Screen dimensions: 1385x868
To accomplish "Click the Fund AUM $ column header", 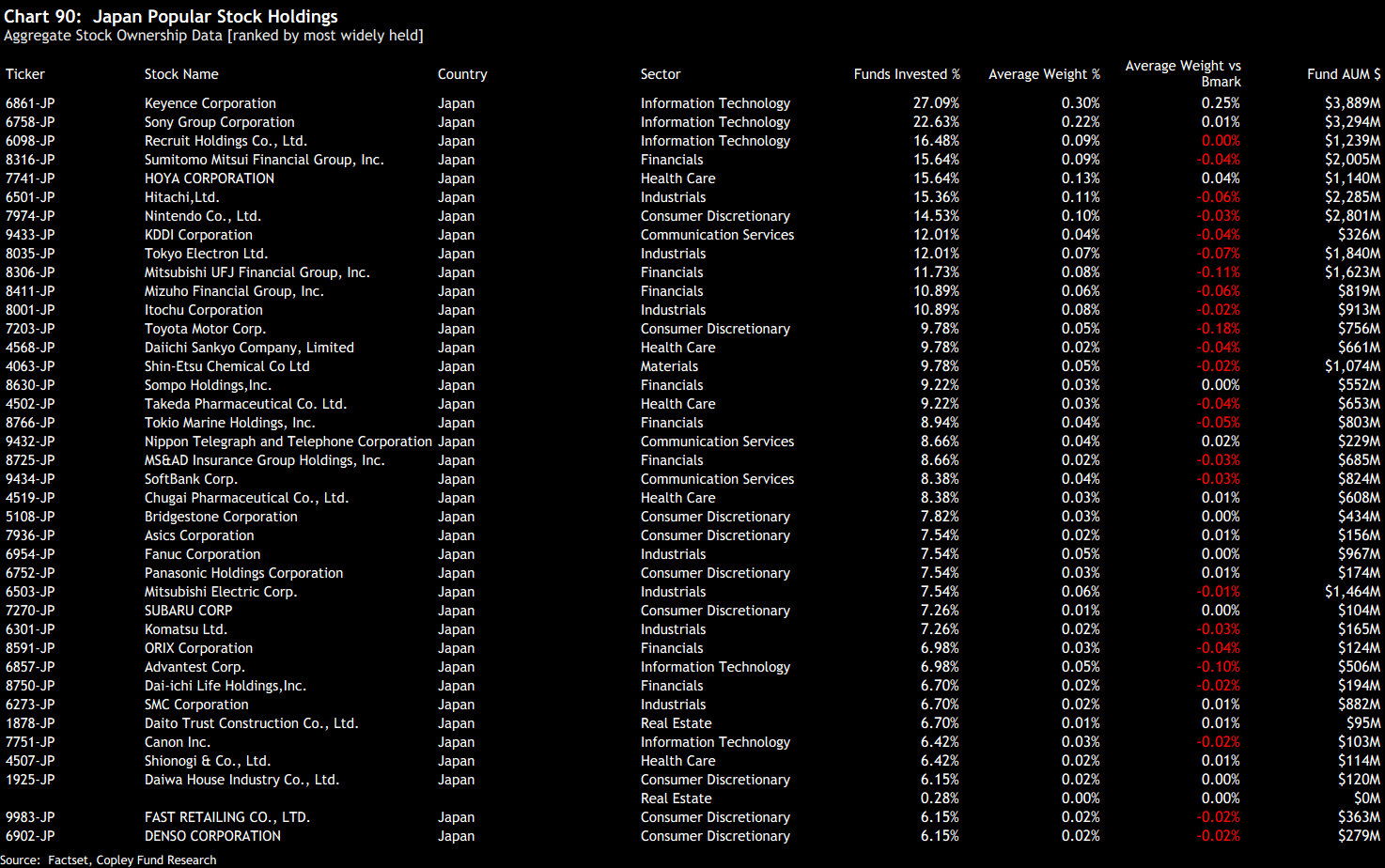I will (1344, 74).
